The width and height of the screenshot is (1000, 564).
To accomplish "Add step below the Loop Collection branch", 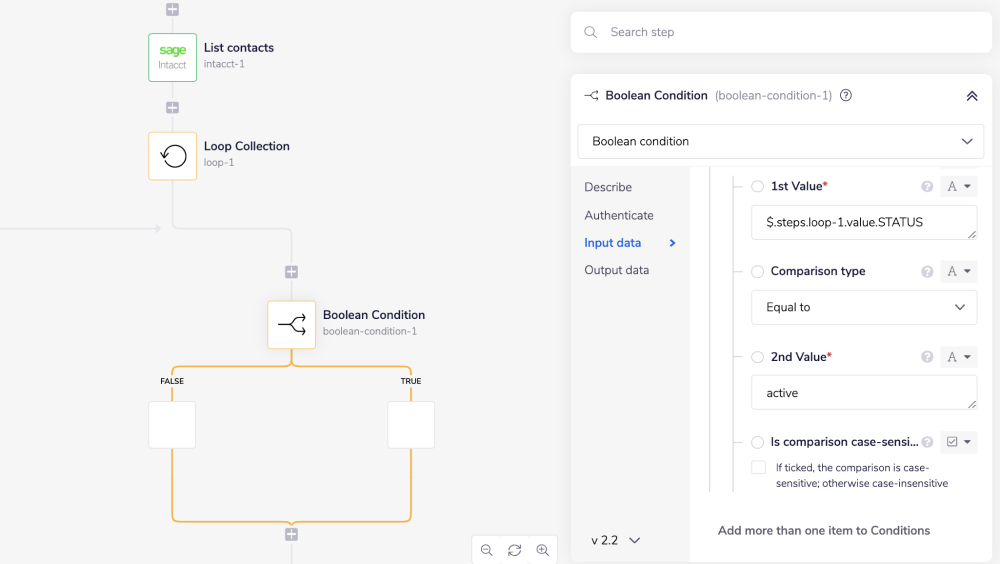I will click(291, 272).
